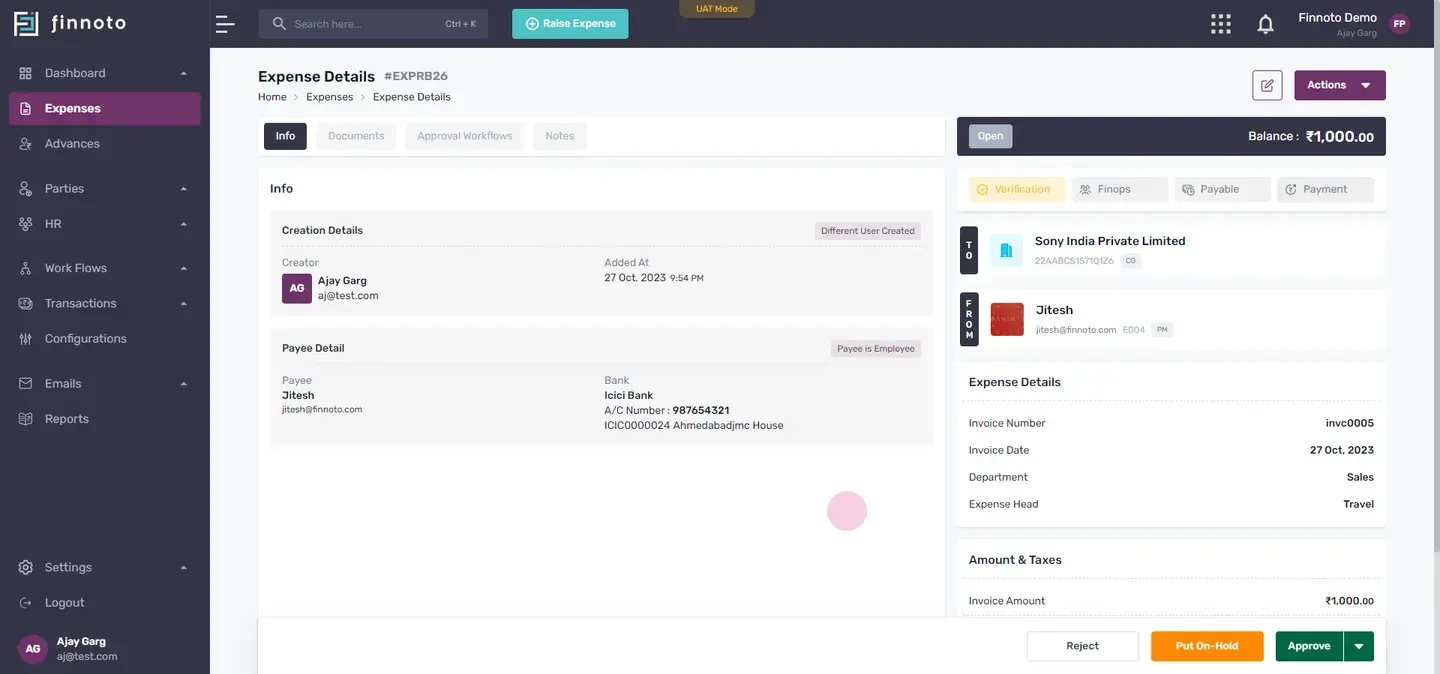Go to Home breadcrumb link
The image size is (1440, 674).
(272, 97)
